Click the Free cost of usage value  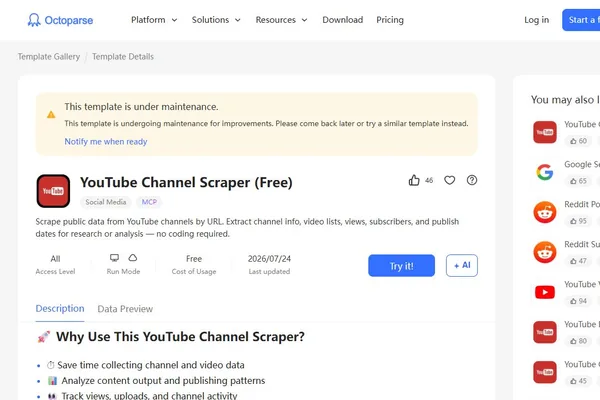point(194,259)
